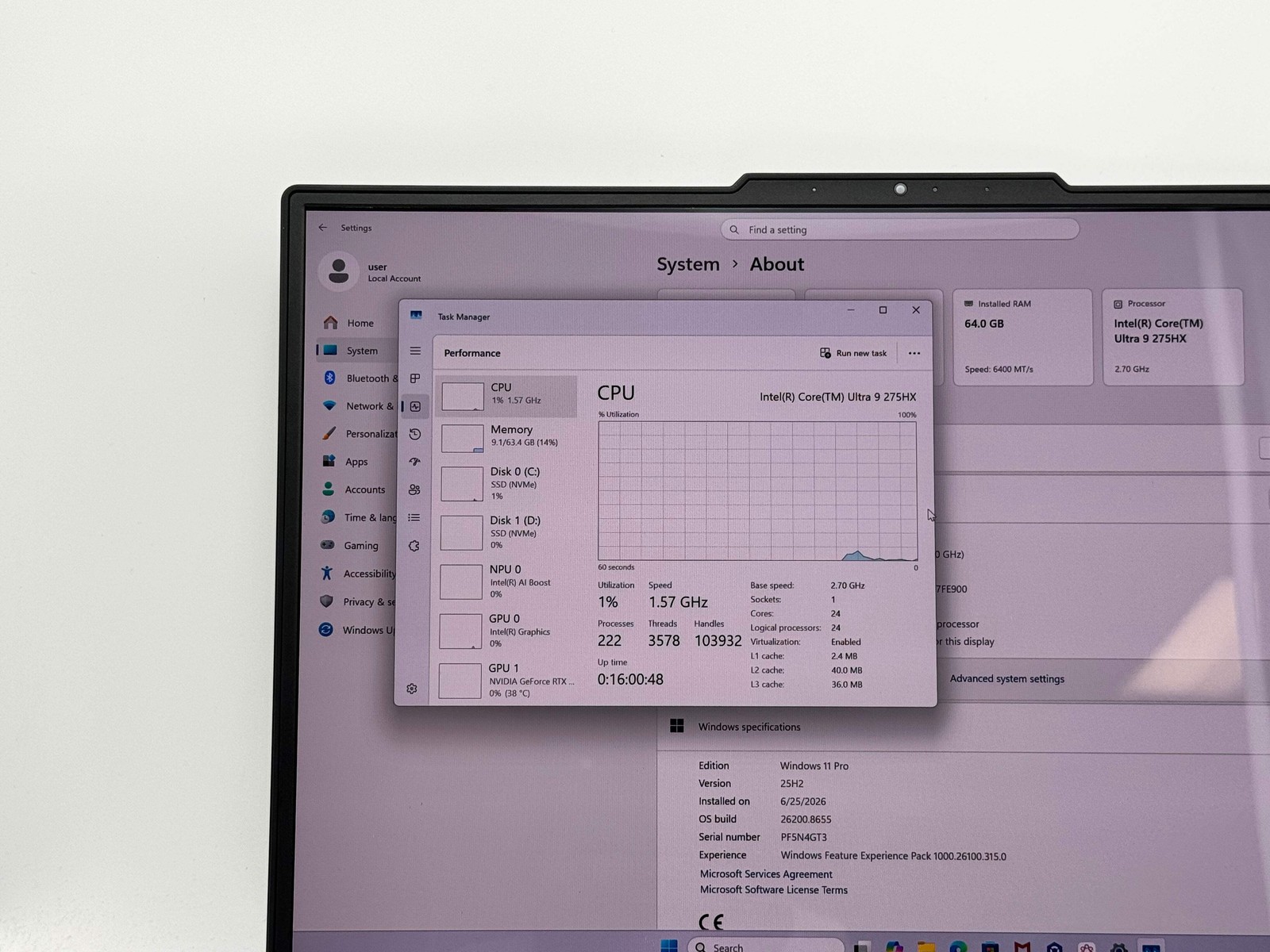Screen dimensions: 1270x952
Task: Open Task Manager navigation hamburger menu
Action: [415, 351]
